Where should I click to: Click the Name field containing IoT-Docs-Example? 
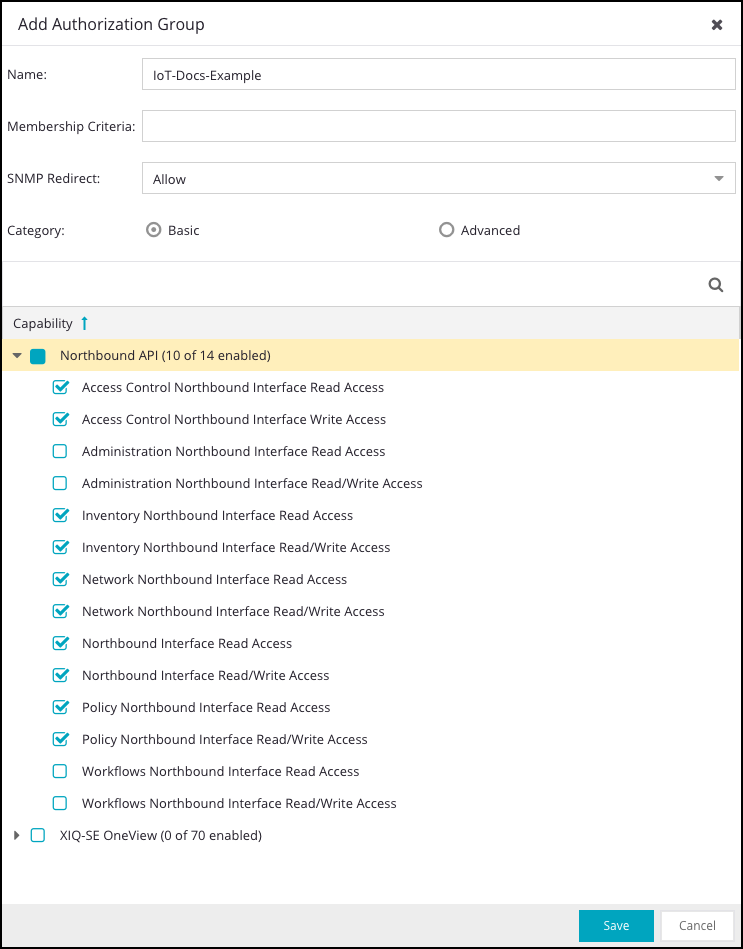click(439, 75)
